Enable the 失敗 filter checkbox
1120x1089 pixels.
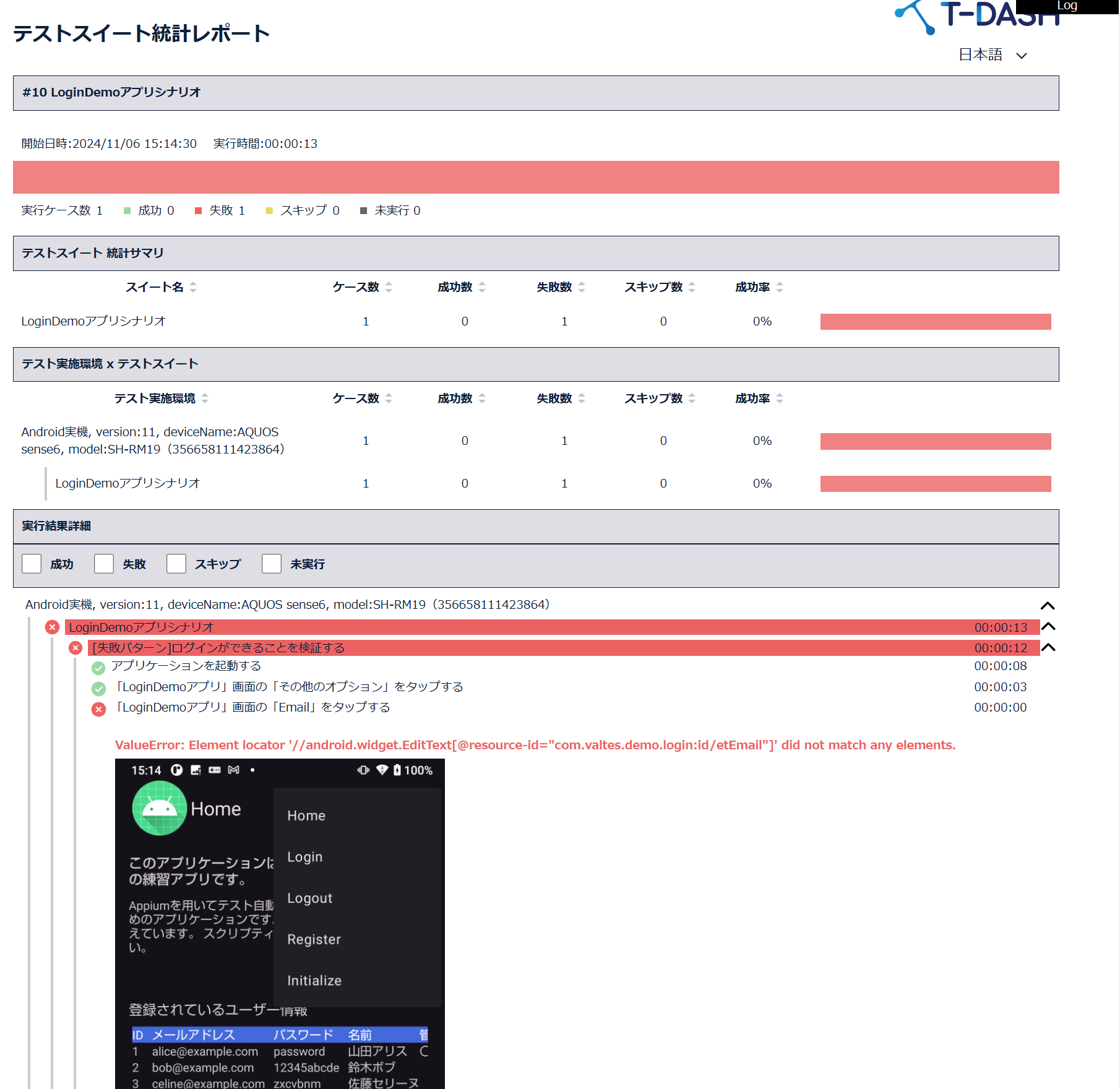(104, 564)
